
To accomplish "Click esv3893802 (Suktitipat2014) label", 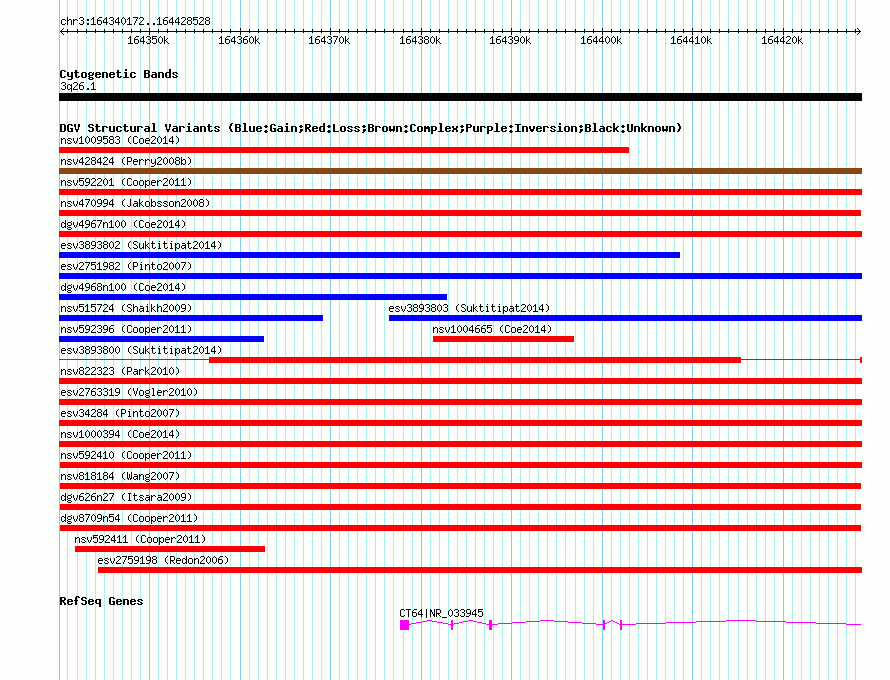I will [x=141, y=245].
